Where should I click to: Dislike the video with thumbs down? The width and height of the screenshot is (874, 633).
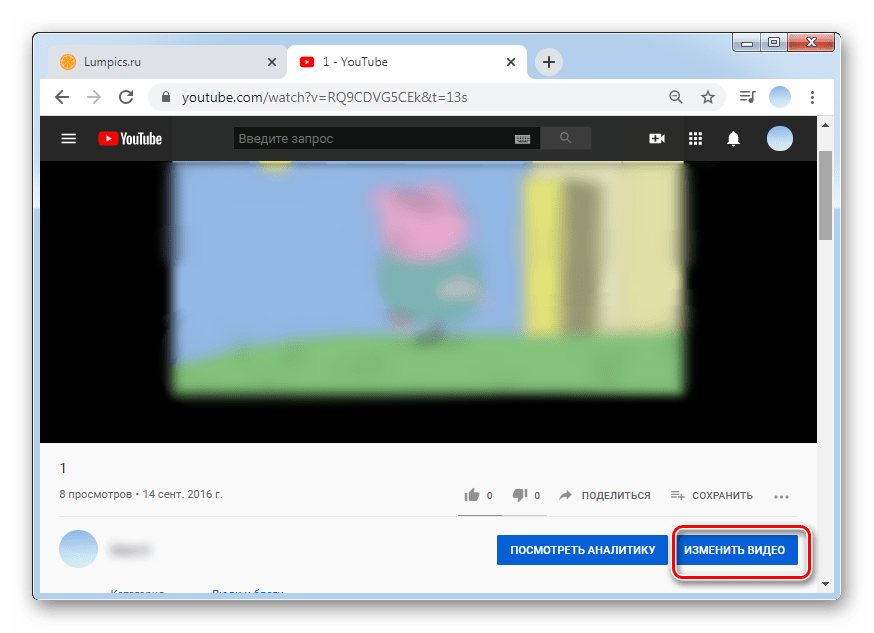pos(519,495)
